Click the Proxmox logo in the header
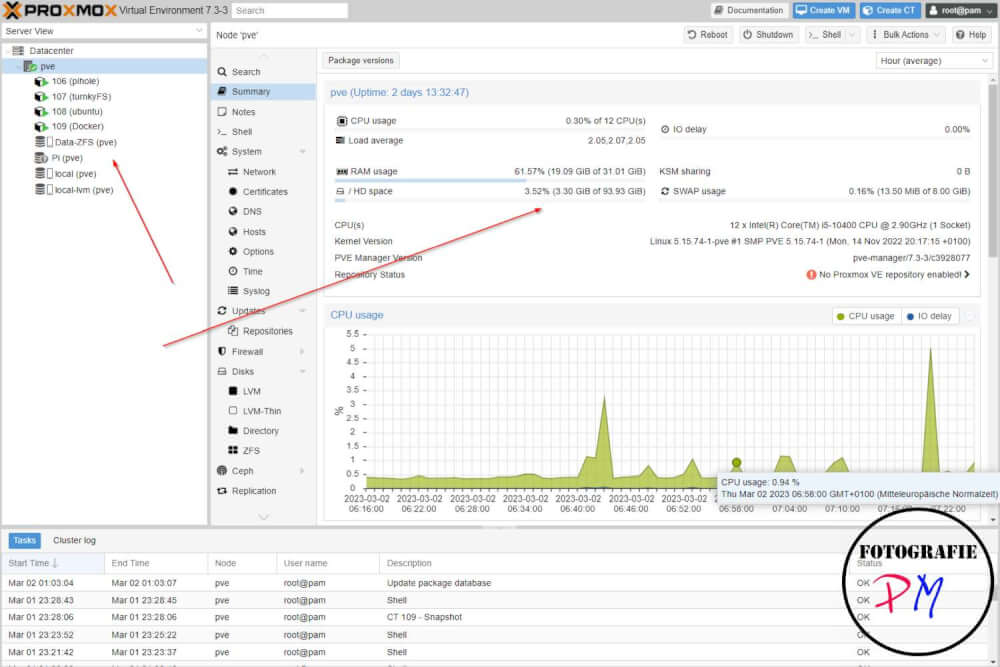This screenshot has width=1000, height=667. click(x=61, y=10)
